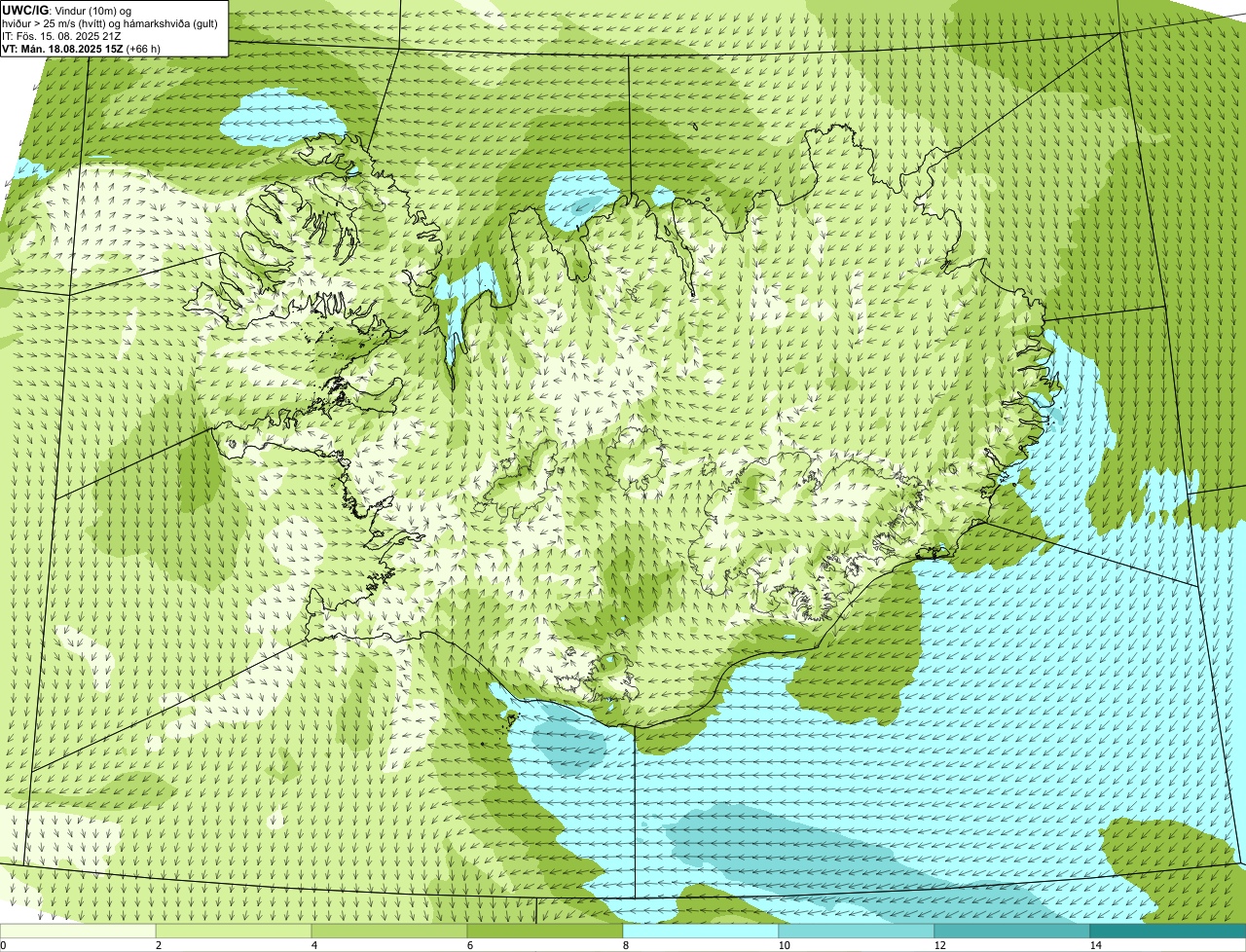Click the pale cream 0–2 m/s scale swatch

click(78, 931)
